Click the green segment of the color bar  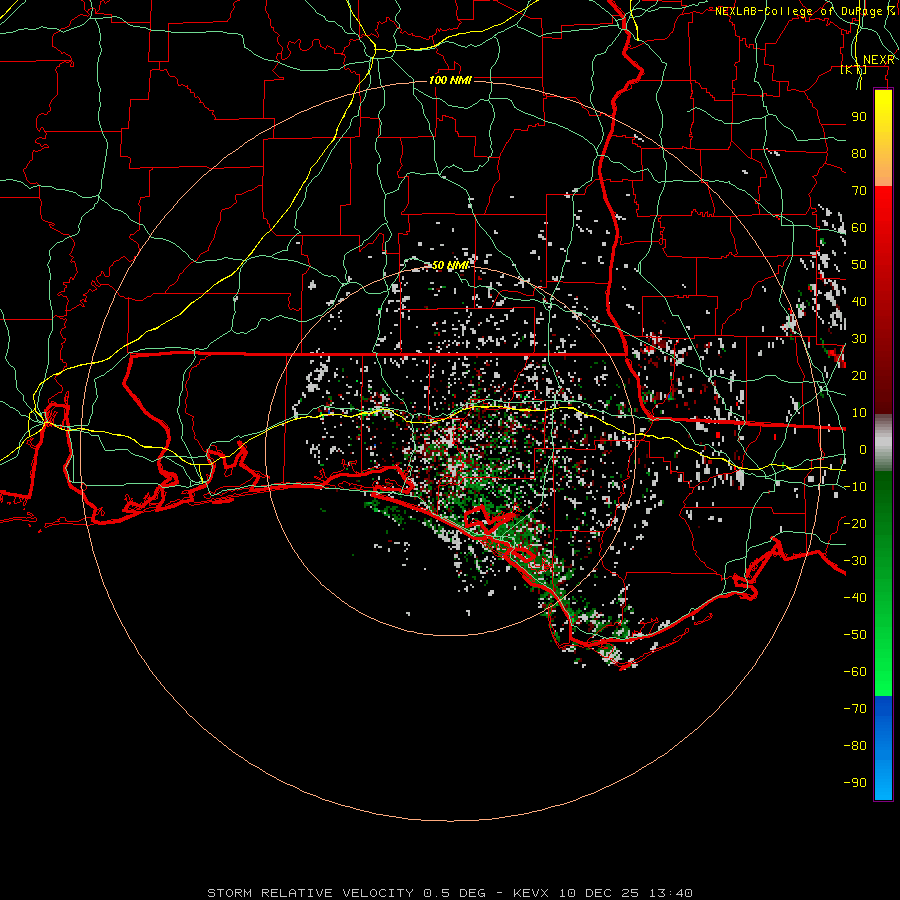tap(883, 584)
